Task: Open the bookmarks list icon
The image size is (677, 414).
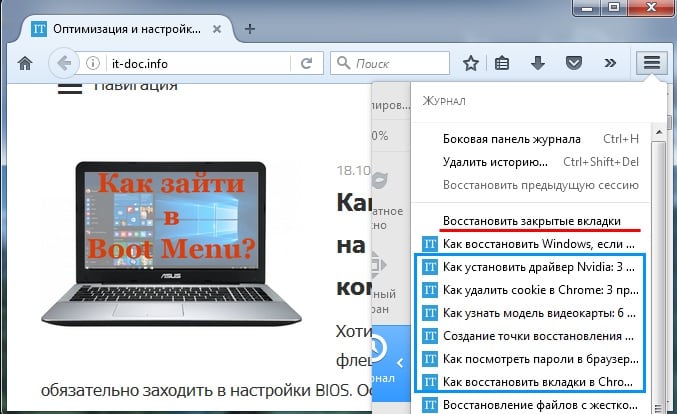Action: pos(503,64)
